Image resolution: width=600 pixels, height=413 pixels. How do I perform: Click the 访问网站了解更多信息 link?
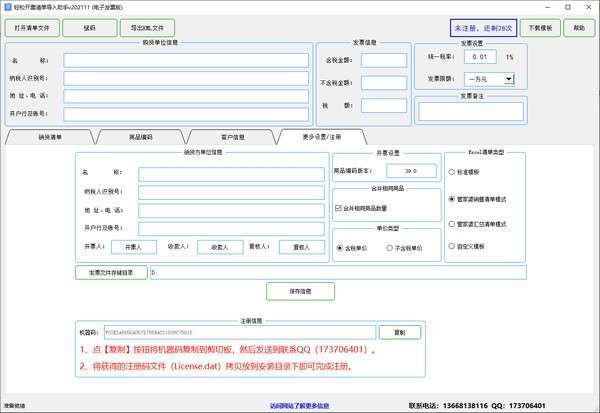[300, 406]
